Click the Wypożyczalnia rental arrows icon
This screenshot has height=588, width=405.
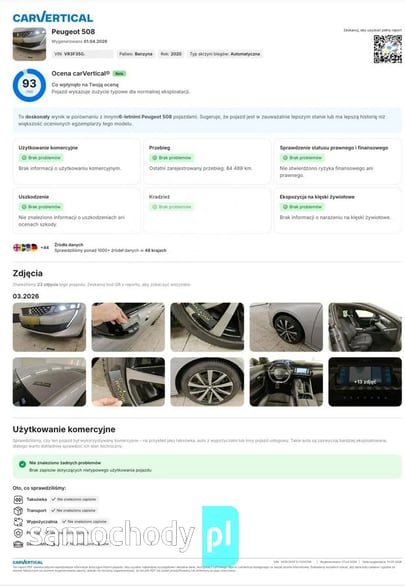18,522
